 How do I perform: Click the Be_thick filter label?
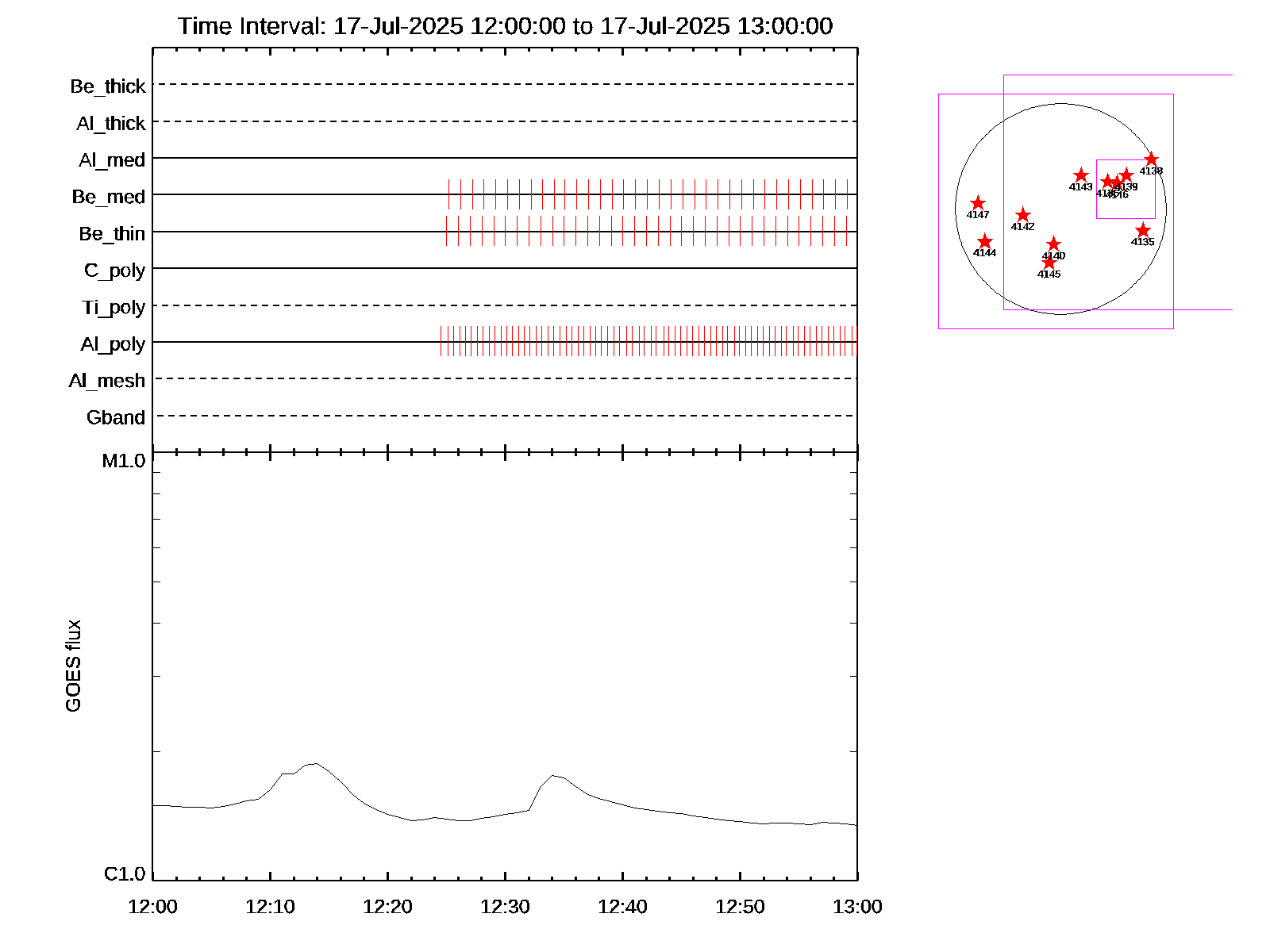(x=108, y=86)
